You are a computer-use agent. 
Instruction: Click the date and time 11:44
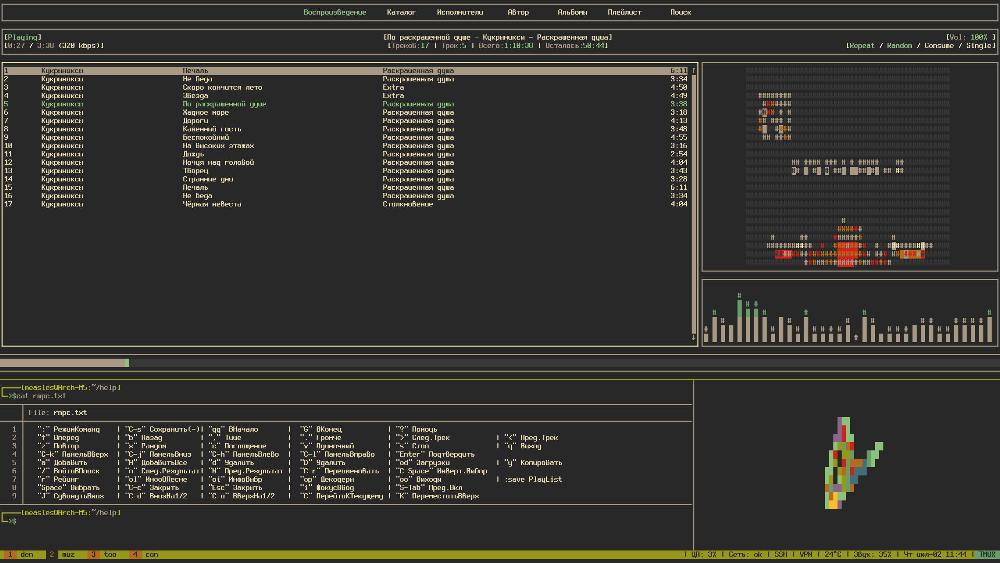[934, 555]
